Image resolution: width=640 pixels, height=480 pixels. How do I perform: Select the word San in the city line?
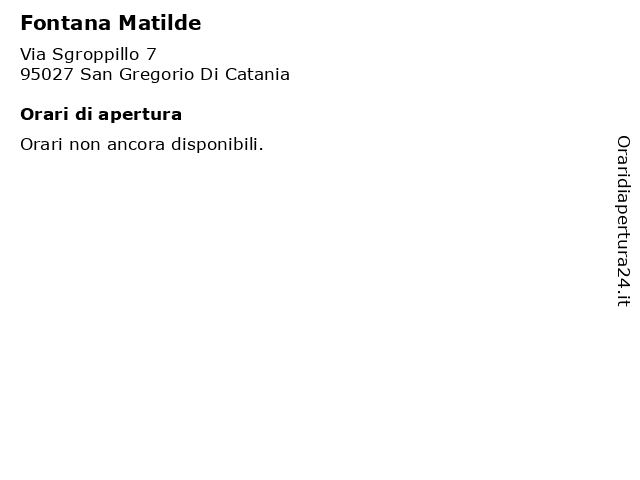[x=96, y=74]
